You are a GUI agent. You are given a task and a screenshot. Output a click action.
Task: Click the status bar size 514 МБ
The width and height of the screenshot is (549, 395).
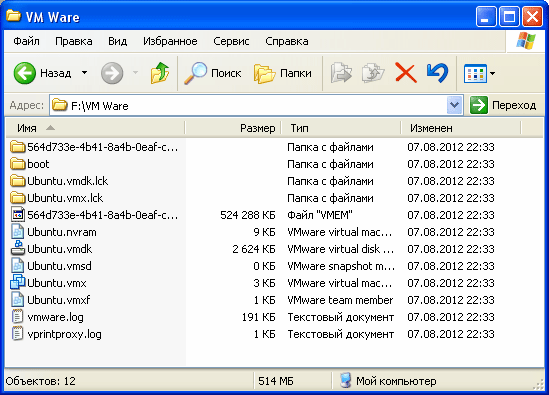tap(276, 381)
